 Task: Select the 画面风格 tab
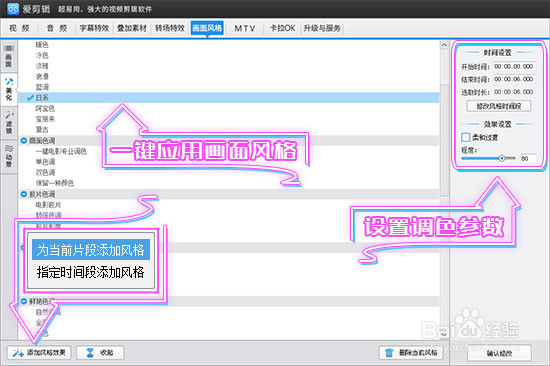point(207,28)
